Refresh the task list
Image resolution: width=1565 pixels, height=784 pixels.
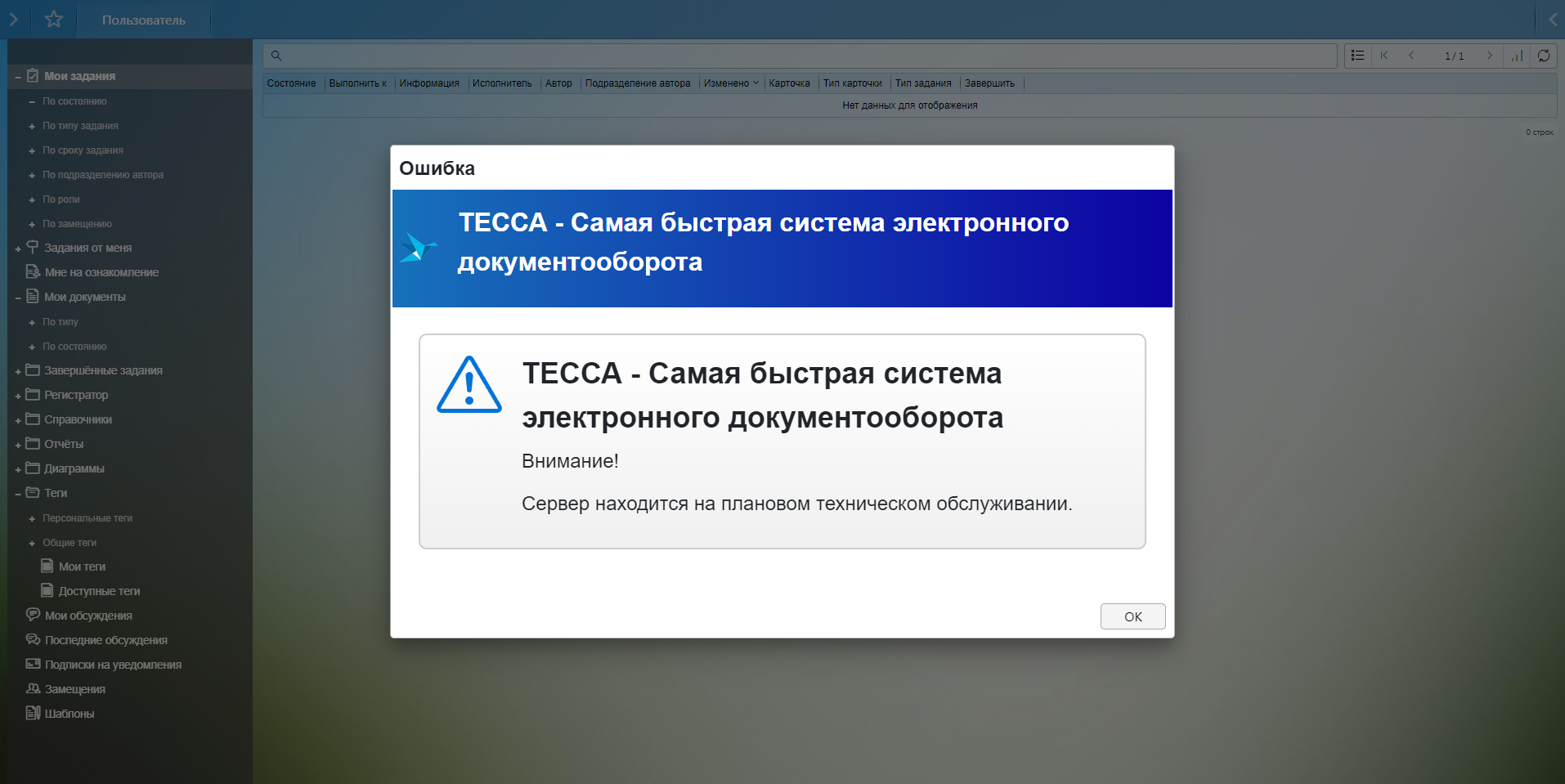(x=1544, y=56)
